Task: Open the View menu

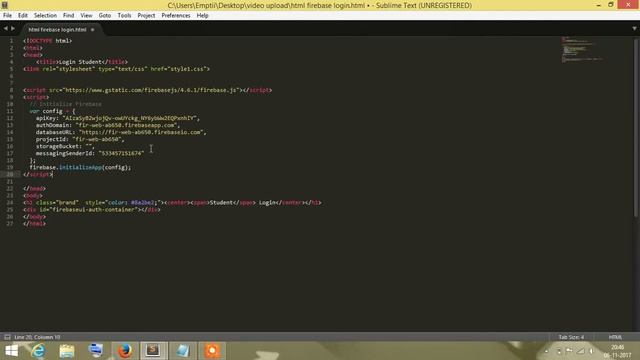Action: pos(86,16)
